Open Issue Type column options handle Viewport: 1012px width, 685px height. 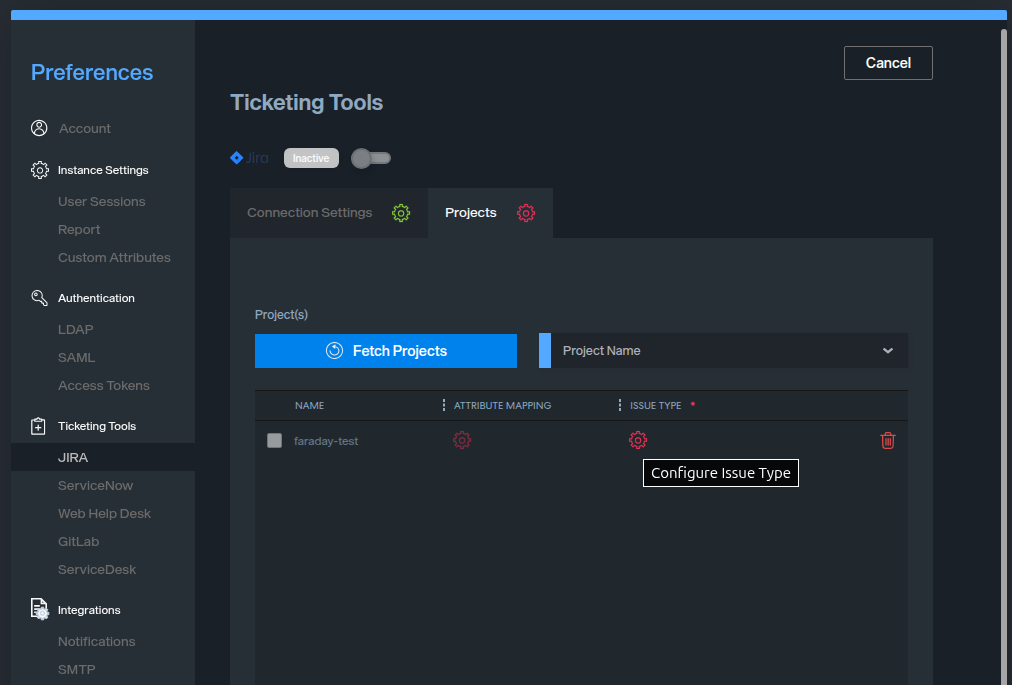tap(620, 405)
